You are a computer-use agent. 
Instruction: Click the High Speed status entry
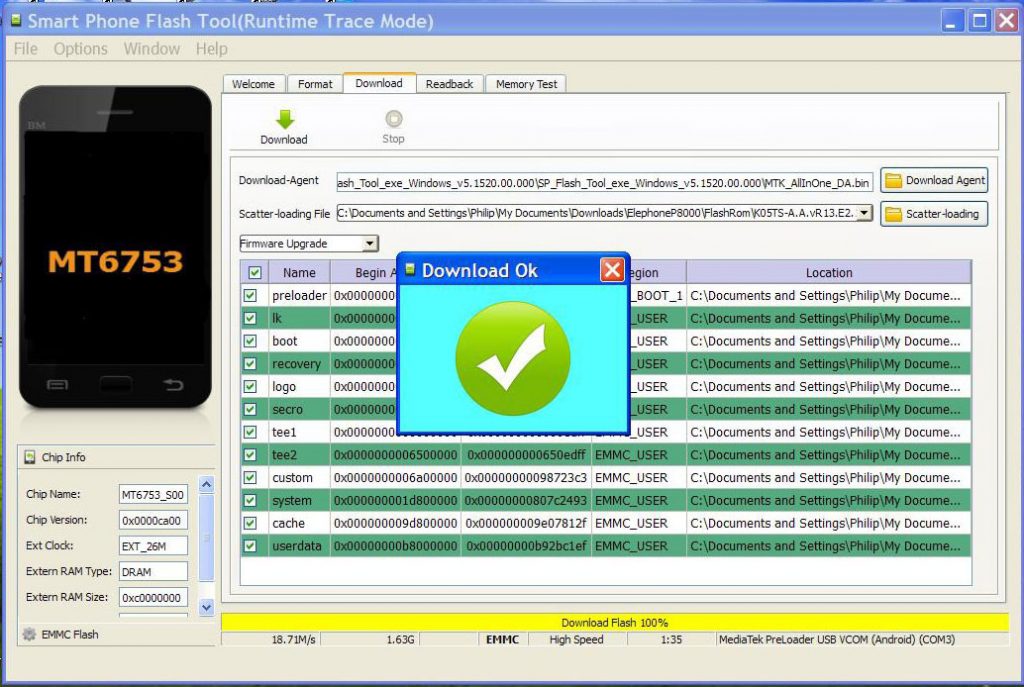tap(576, 639)
